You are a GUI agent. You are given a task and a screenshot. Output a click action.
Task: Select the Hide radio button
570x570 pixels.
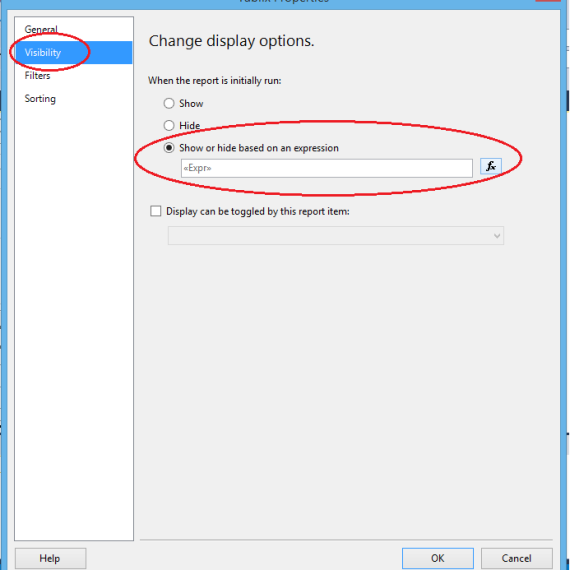tap(169, 126)
